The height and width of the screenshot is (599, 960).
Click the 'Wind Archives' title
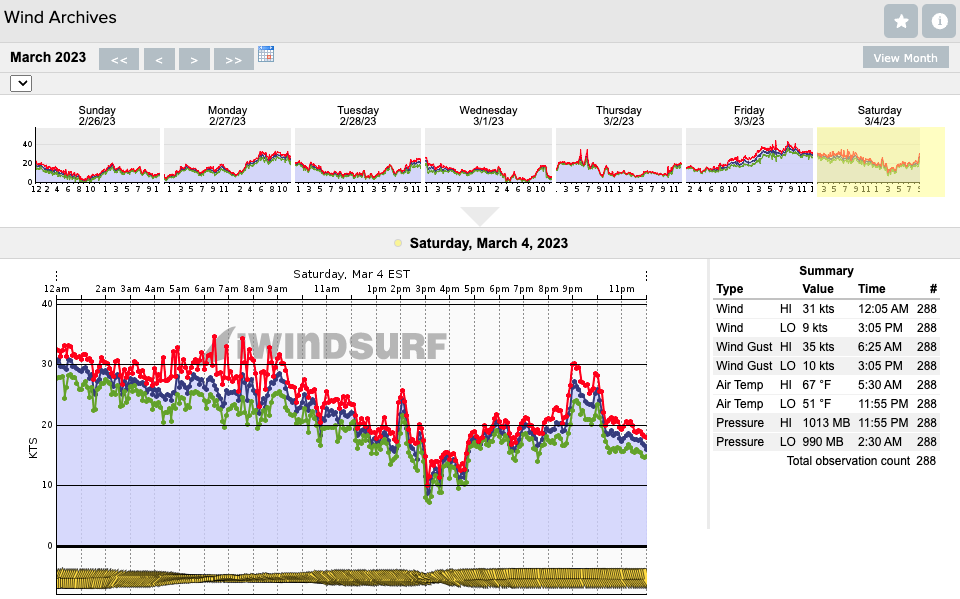60,17
